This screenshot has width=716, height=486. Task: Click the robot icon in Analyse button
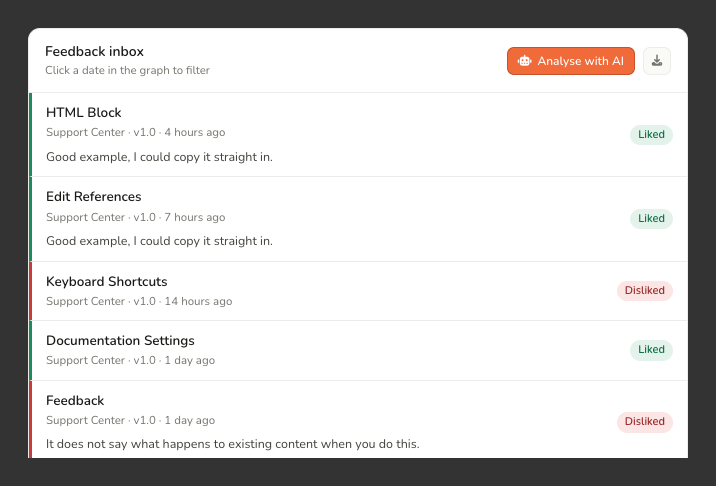[524, 61]
